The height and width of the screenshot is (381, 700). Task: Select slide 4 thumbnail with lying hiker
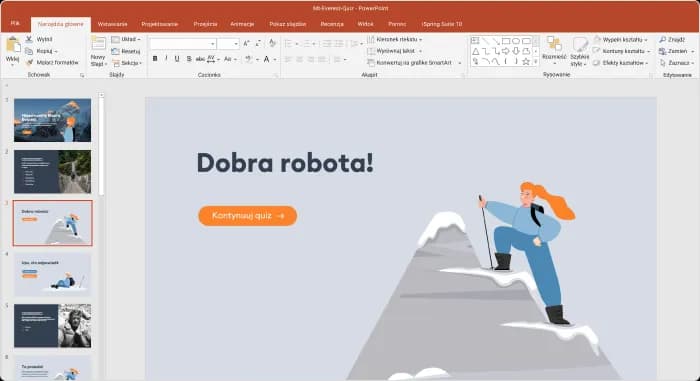52,275
